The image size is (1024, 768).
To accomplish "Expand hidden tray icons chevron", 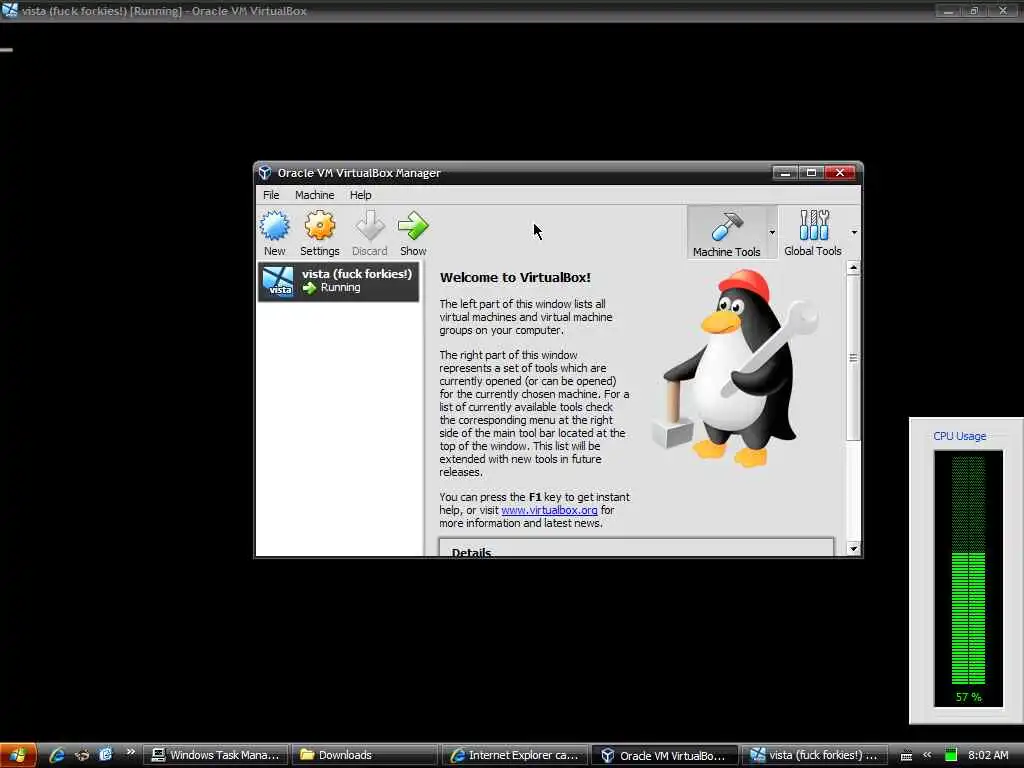I will pyautogui.click(x=927, y=755).
